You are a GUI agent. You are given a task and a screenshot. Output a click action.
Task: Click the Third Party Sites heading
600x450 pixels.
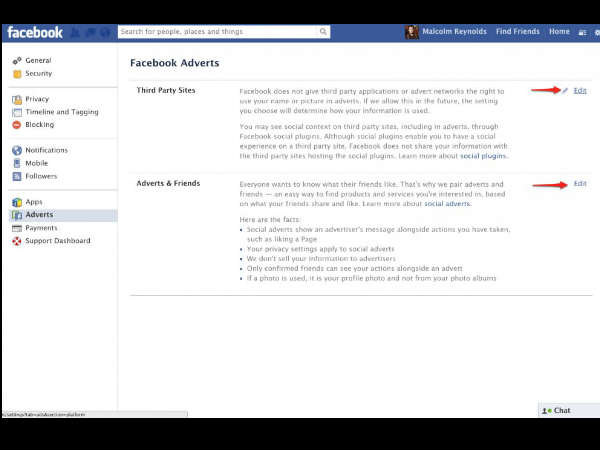point(166,90)
